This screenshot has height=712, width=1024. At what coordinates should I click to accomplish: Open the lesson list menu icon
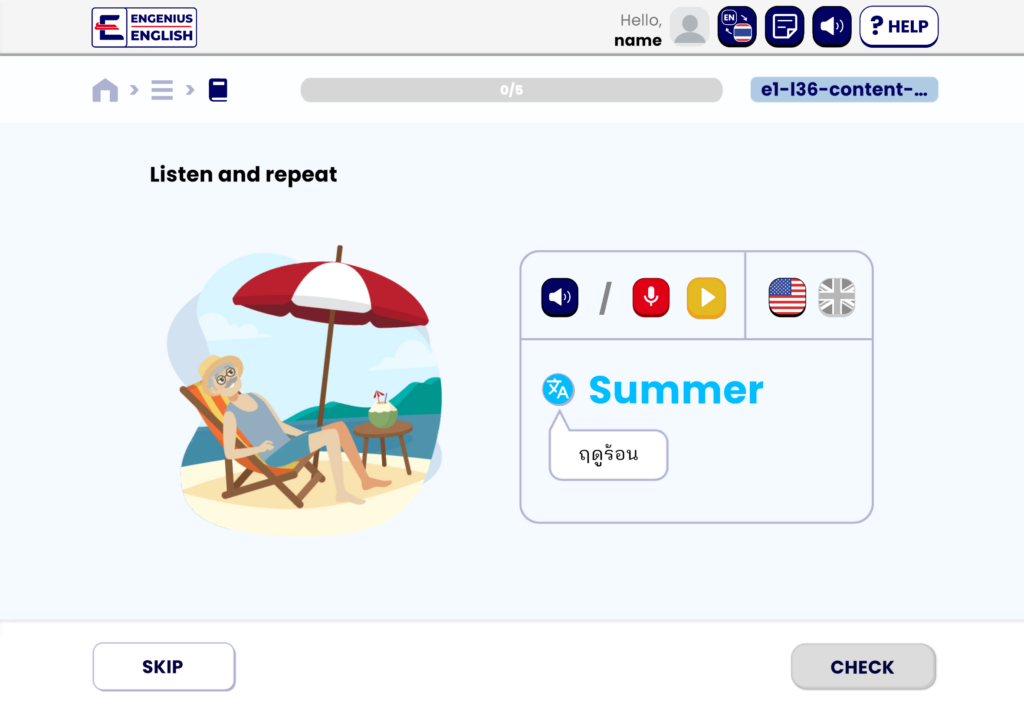click(x=162, y=89)
